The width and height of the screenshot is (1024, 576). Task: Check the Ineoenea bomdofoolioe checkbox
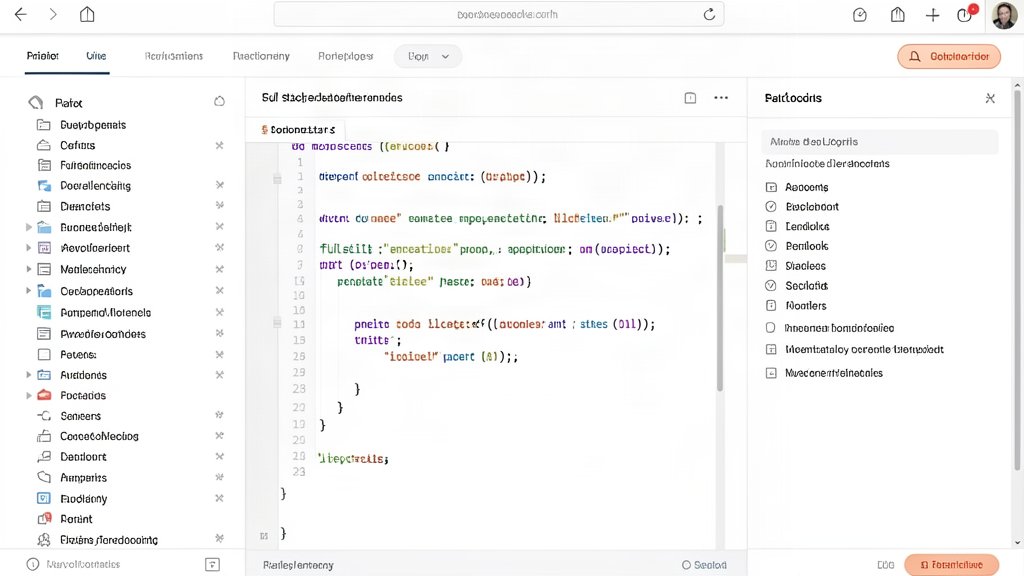(771, 328)
